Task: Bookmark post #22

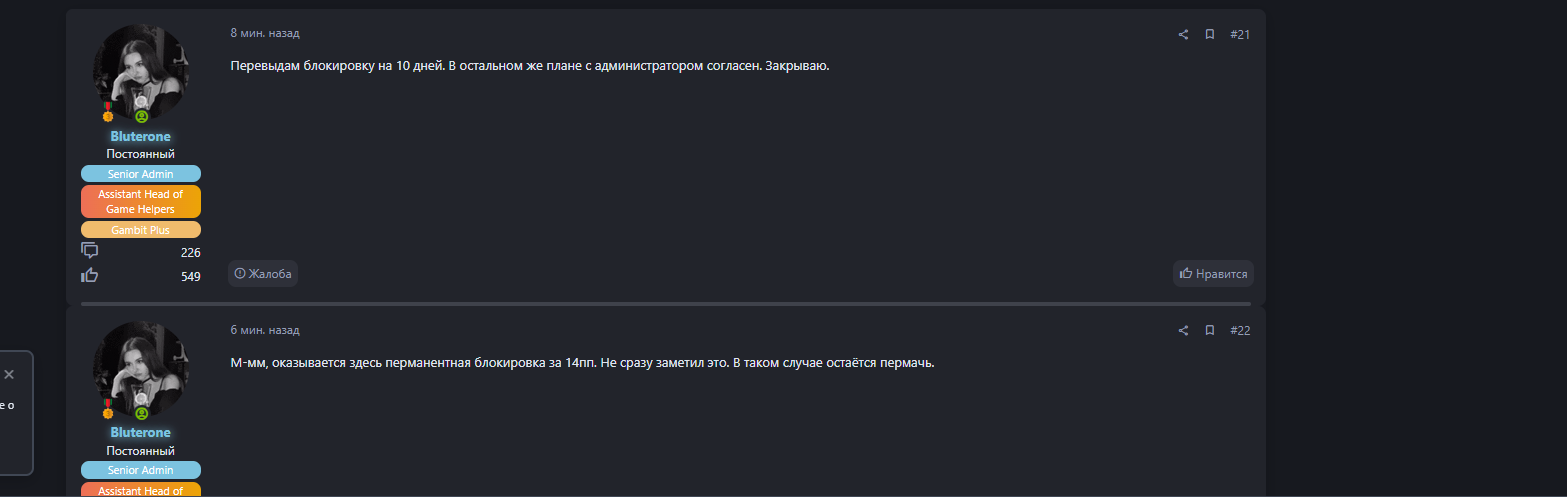Action: [x=1209, y=331]
